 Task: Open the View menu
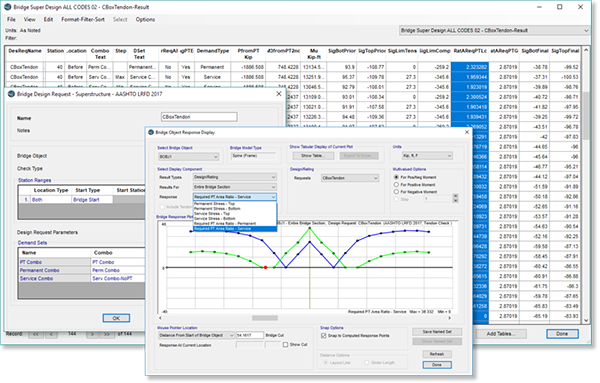pyautogui.click(x=29, y=19)
